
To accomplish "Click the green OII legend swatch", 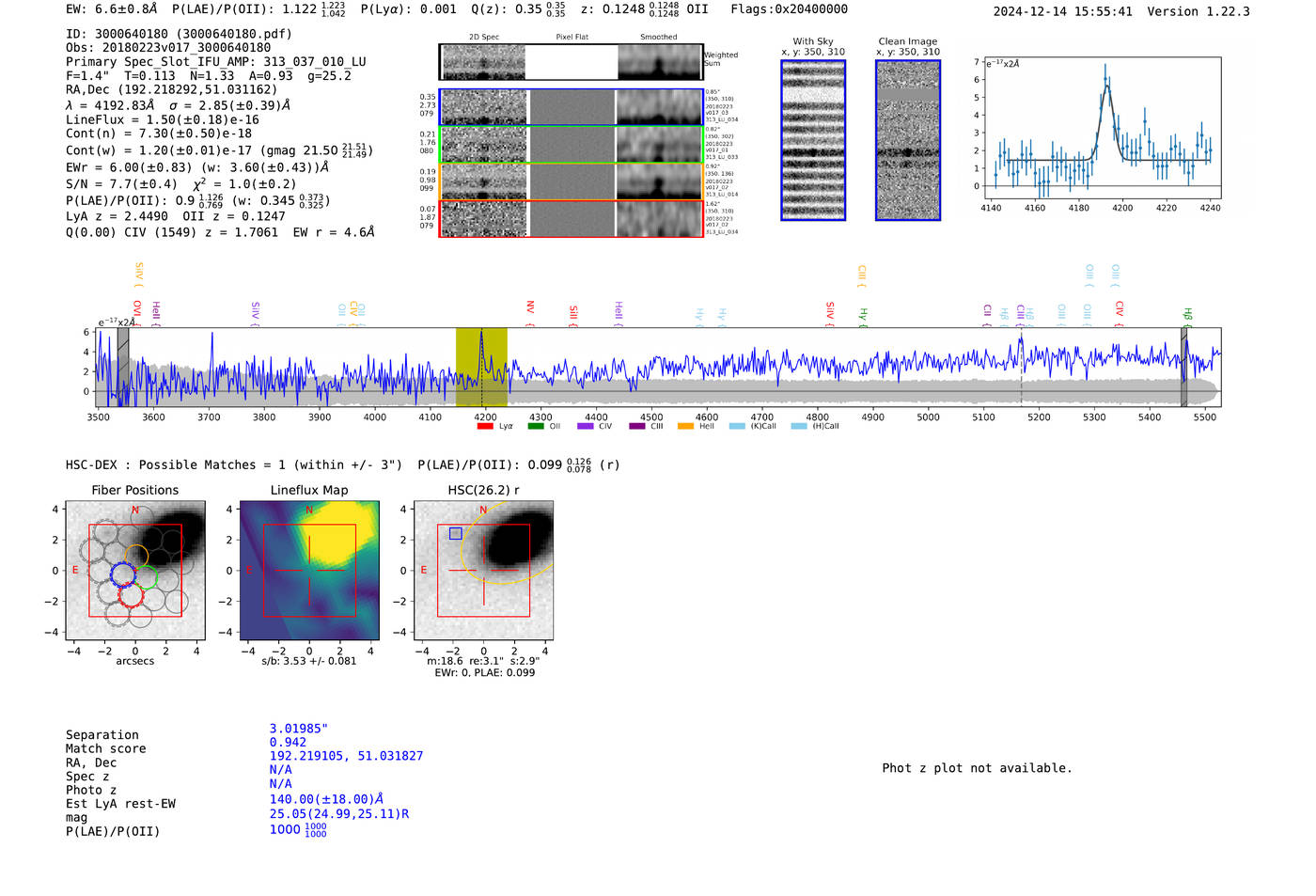I will click(536, 427).
